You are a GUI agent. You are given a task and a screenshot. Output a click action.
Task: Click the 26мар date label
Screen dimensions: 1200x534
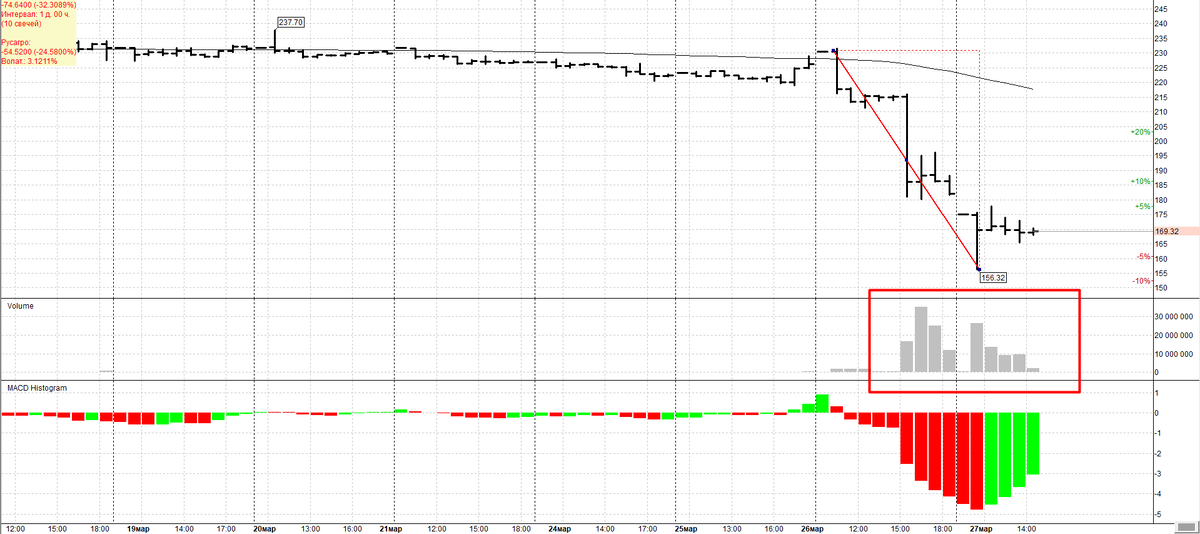[812, 527]
